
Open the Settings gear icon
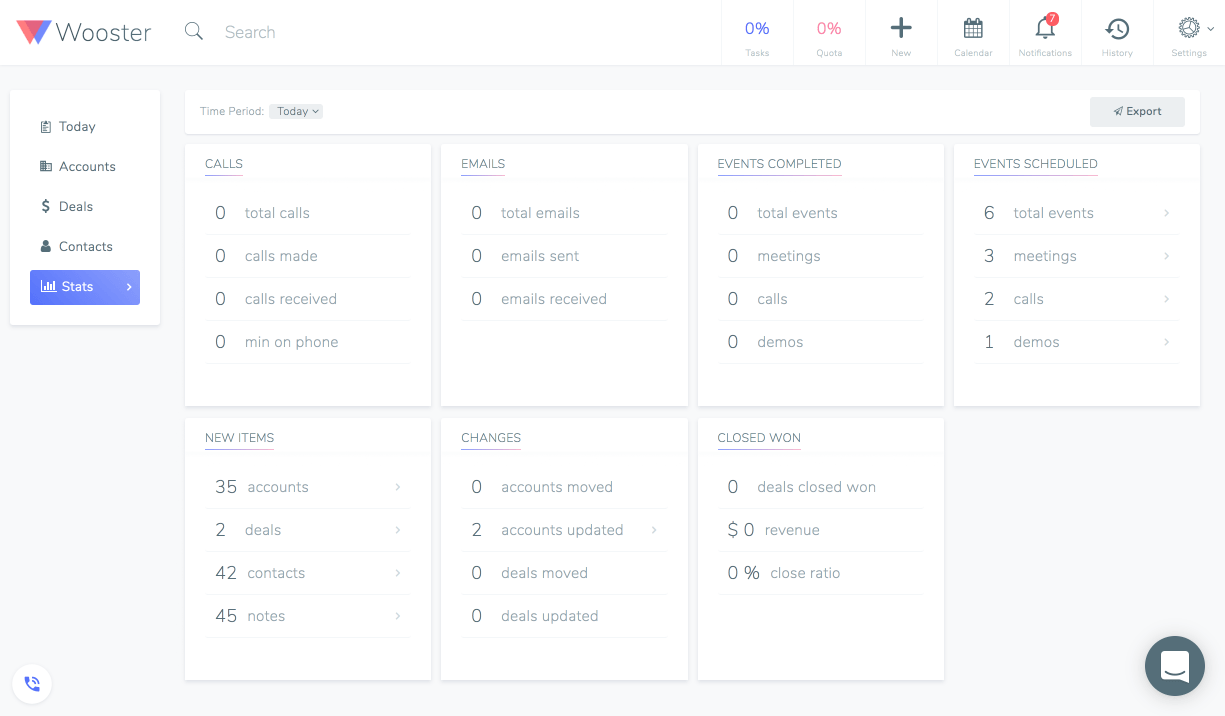tap(1189, 28)
